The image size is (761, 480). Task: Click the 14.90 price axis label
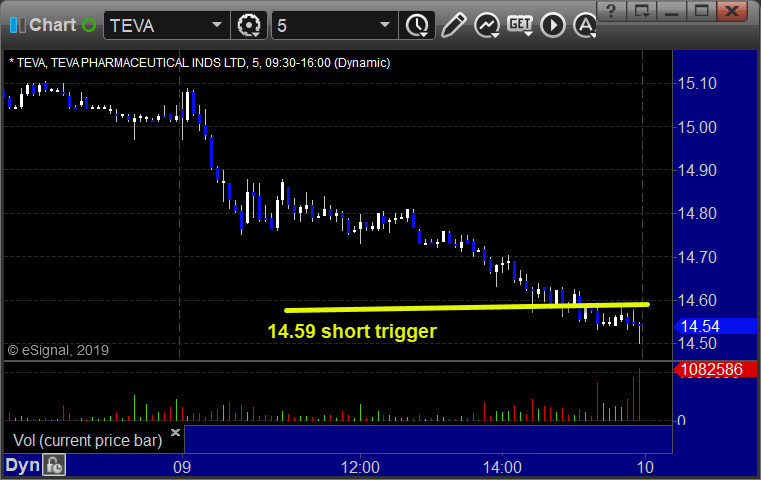(x=697, y=170)
